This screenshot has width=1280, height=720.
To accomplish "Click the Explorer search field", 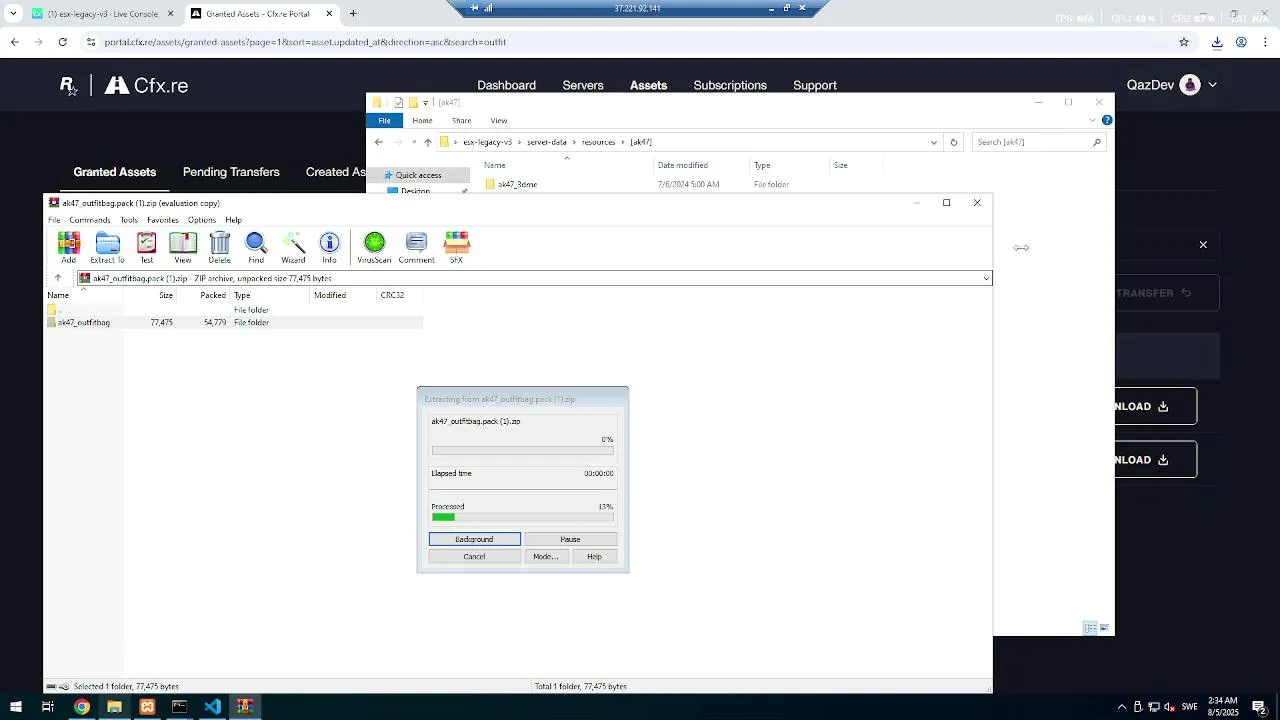I will click(x=1039, y=142).
